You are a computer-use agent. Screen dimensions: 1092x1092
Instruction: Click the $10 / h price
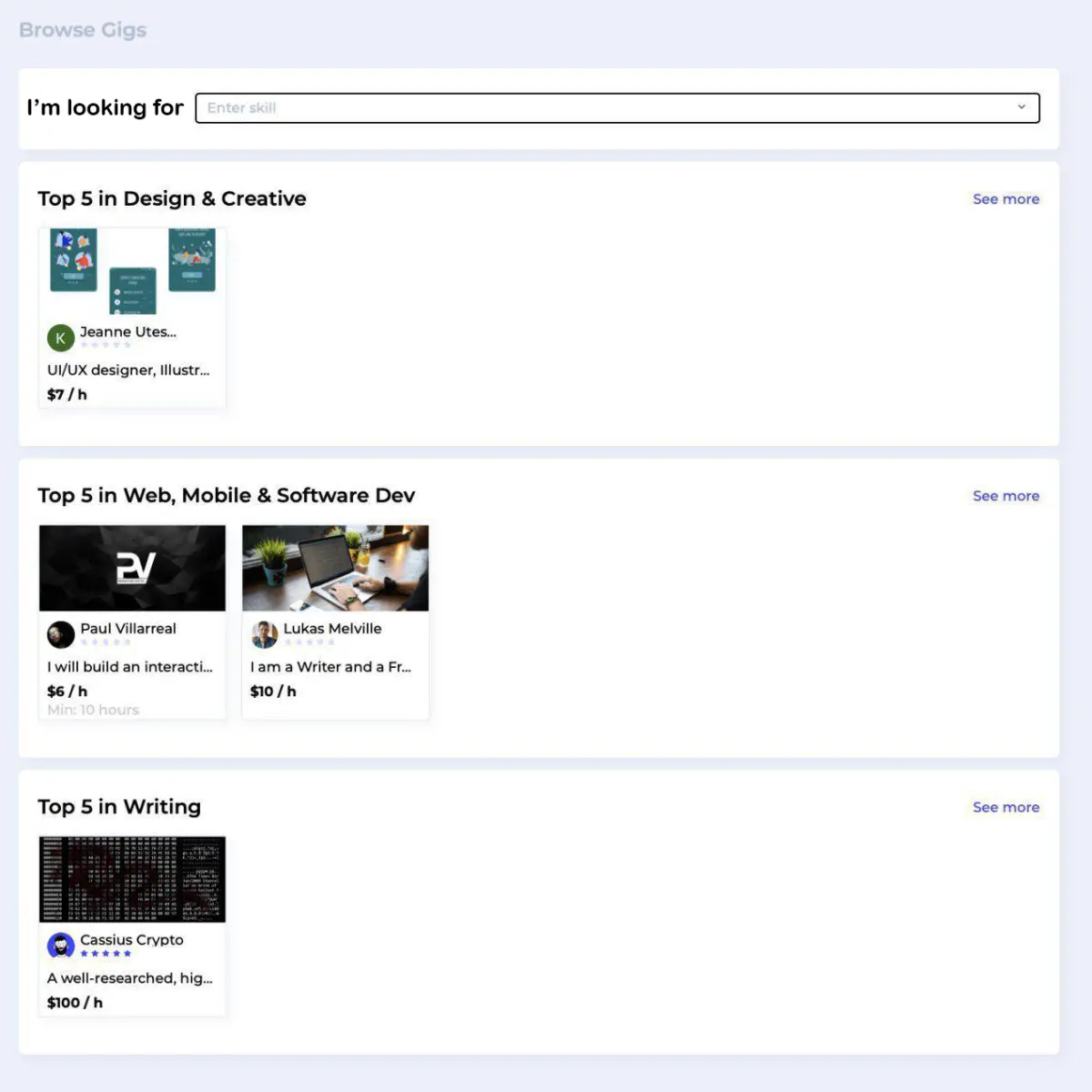(273, 692)
